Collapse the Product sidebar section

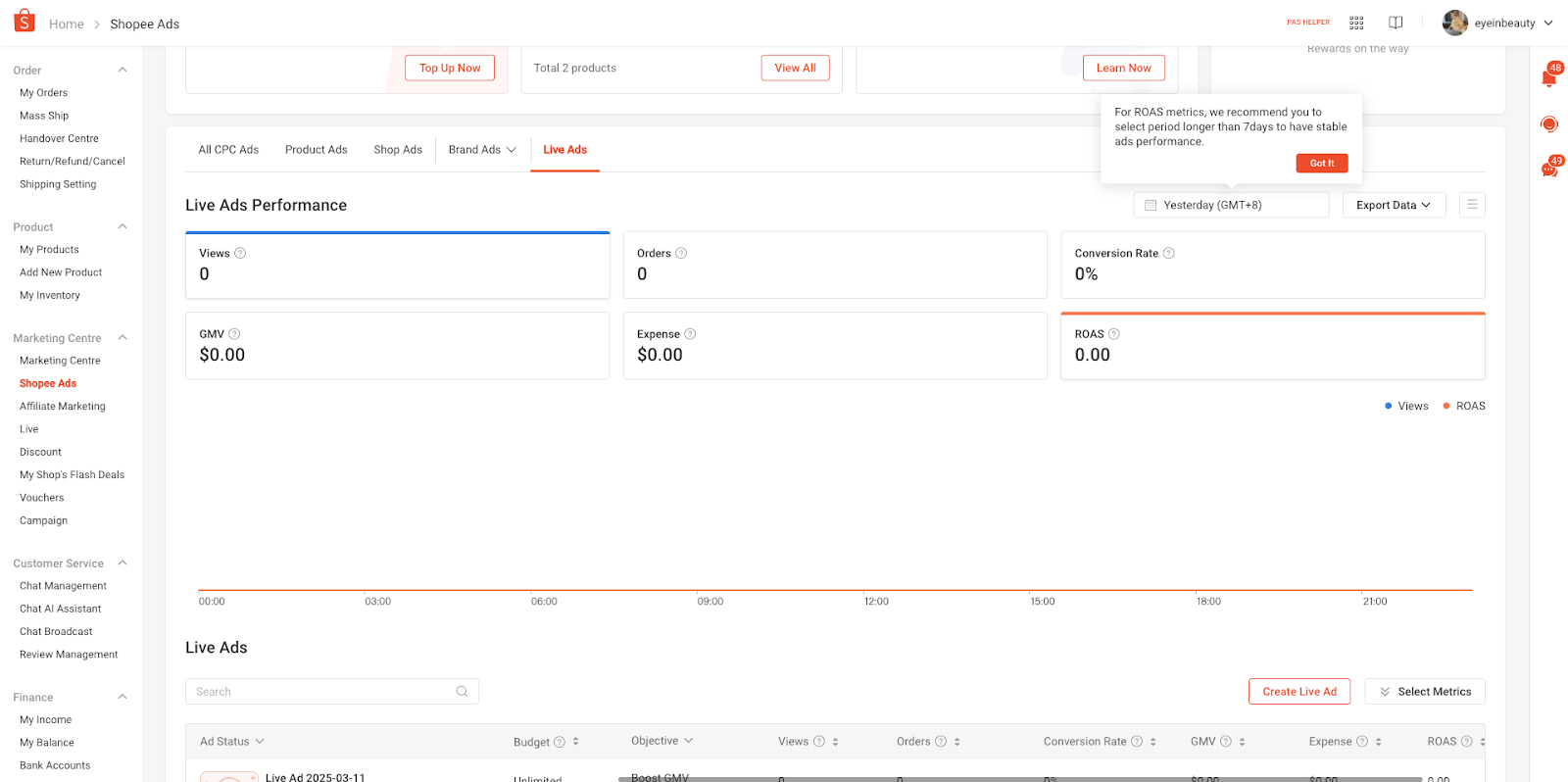[x=122, y=226]
